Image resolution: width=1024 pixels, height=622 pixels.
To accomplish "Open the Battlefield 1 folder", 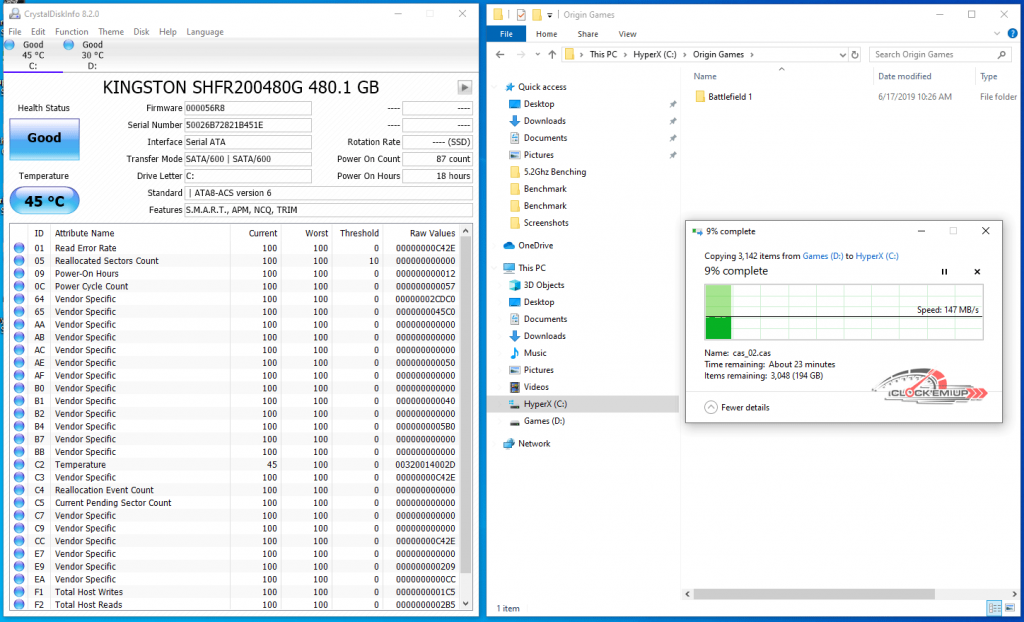I will 729,97.
